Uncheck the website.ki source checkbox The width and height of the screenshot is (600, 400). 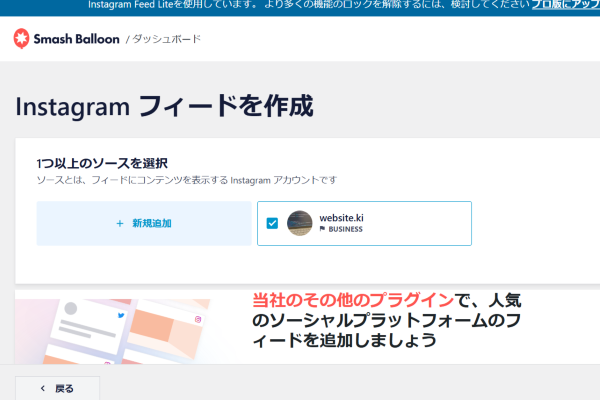click(x=272, y=223)
